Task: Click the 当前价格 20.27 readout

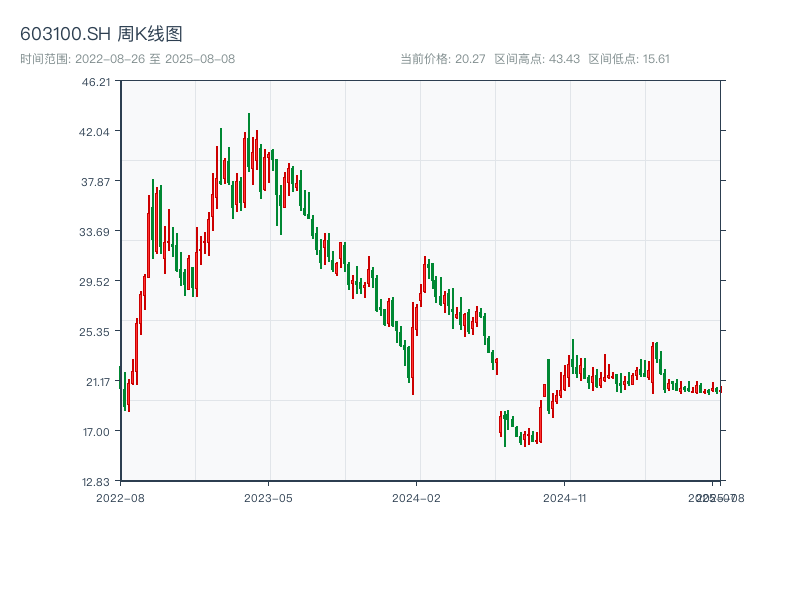Action: click(442, 59)
